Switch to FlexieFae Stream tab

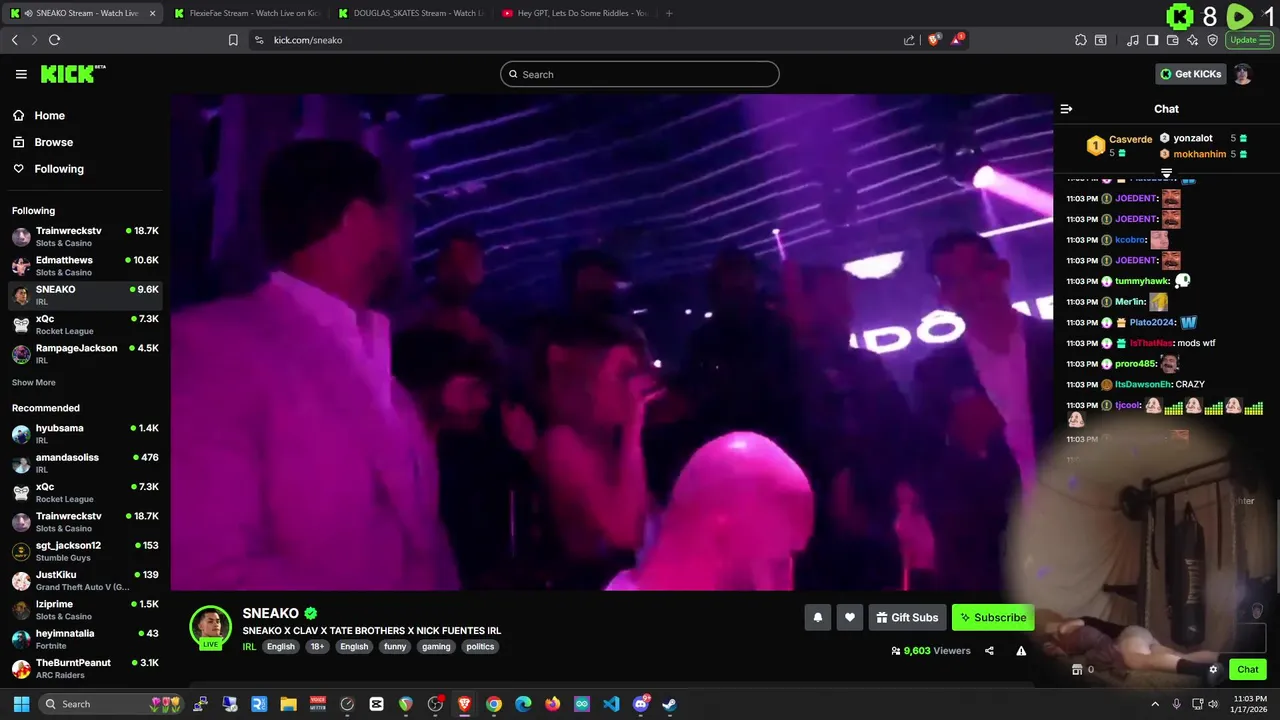coord(246,13)
